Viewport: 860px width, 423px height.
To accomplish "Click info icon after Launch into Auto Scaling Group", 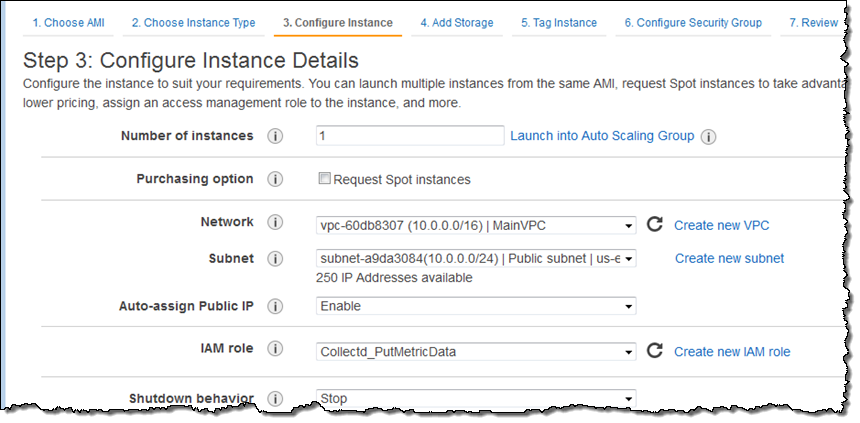I will (x=709, y=137).
